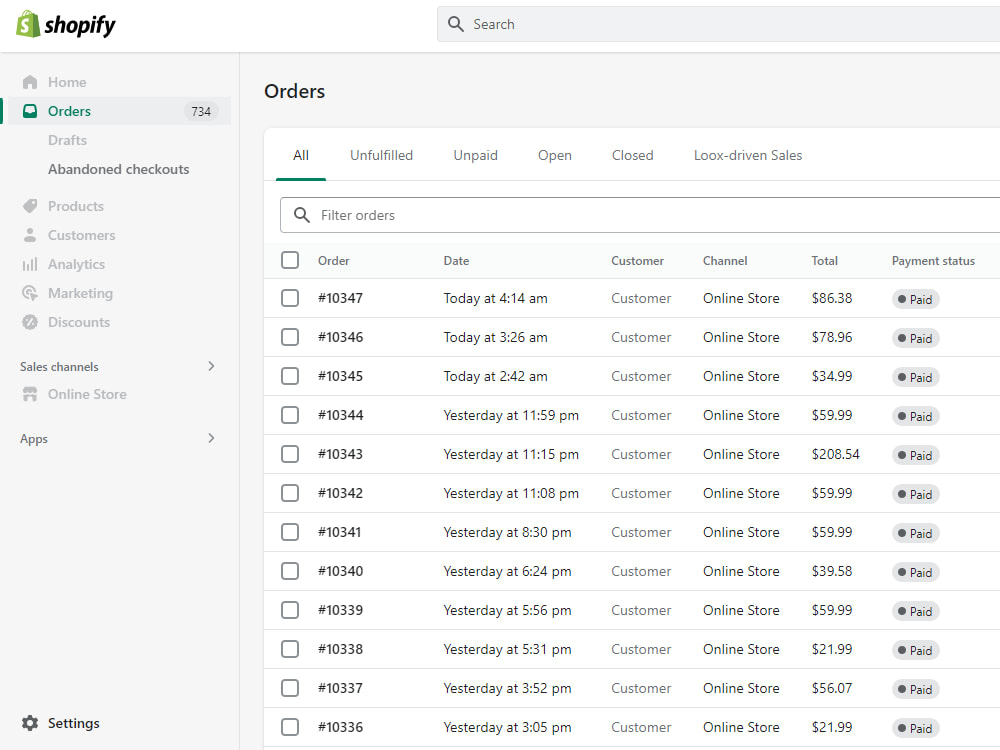Open the Unpaid tab
This screenshot has height=750, width=1000.
click(475, 156)
